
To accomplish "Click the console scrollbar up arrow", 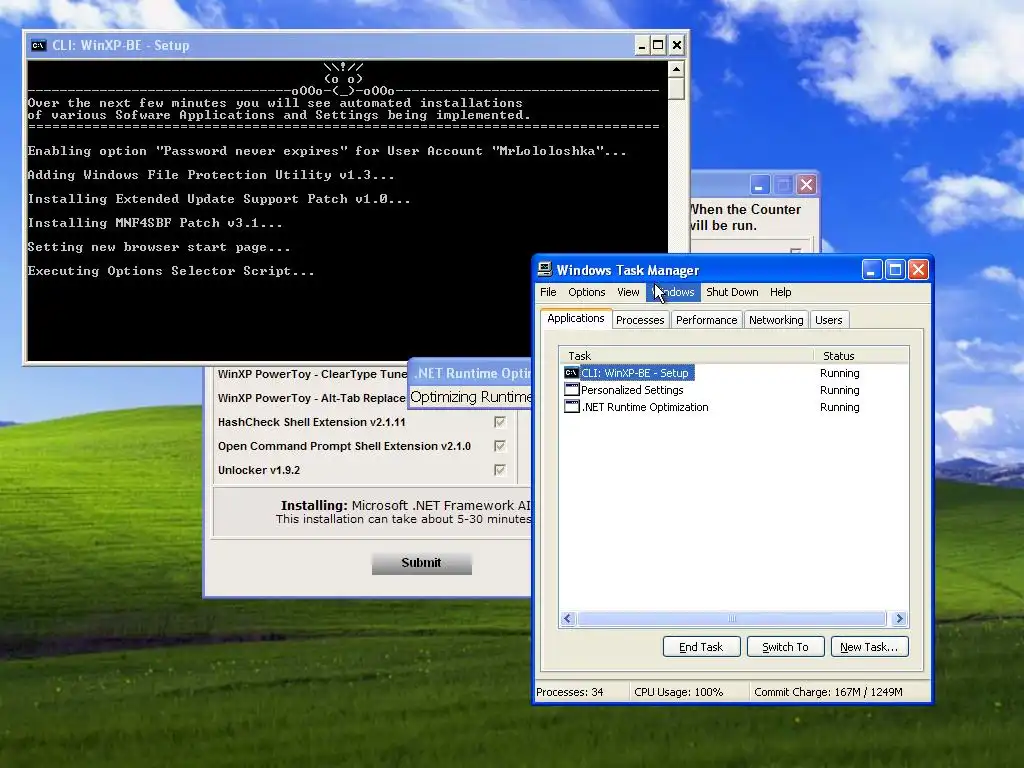I will pos(677,69).
